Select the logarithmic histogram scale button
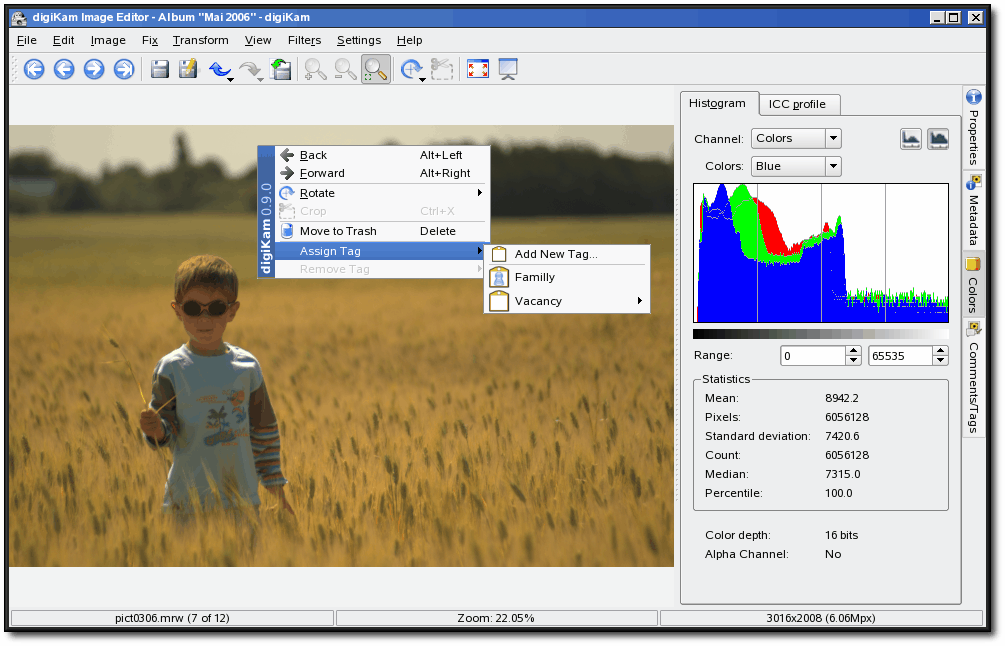Screen dimensions: 1005x646 pos(938,138)
